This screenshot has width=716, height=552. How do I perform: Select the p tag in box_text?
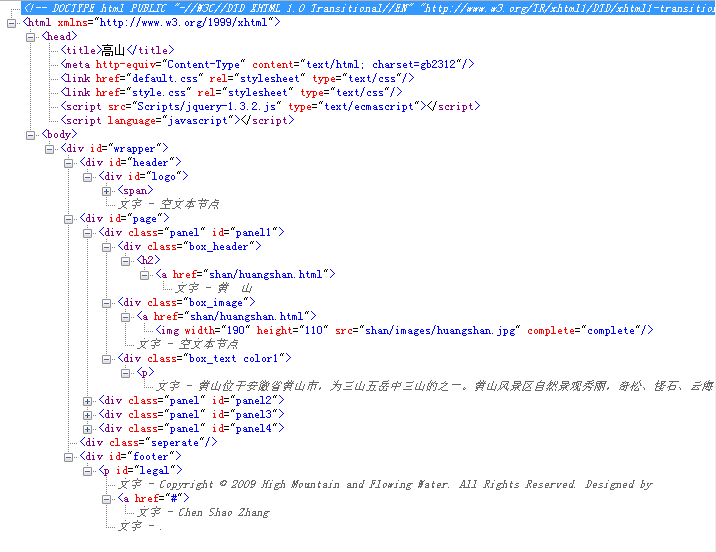(145, 372)
